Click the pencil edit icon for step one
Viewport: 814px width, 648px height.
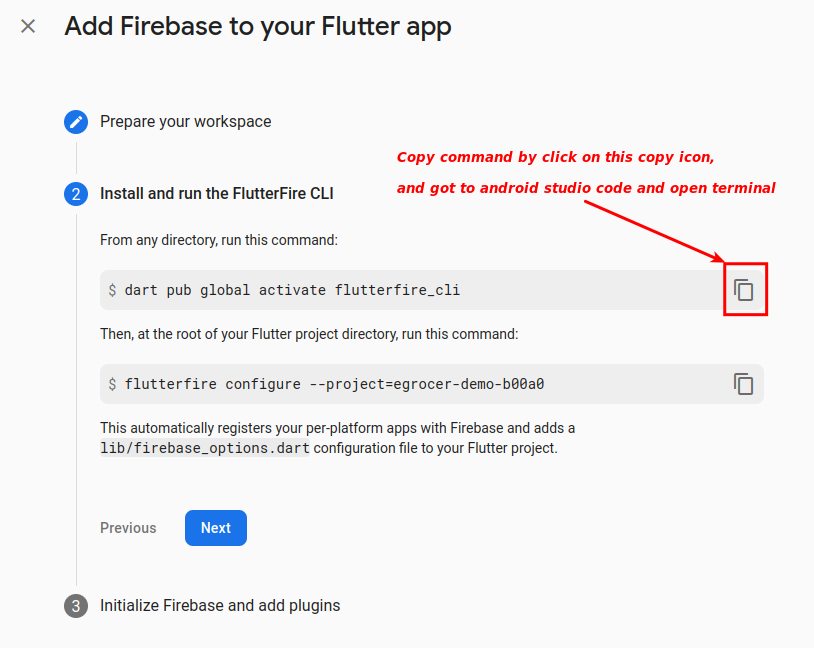76,122
